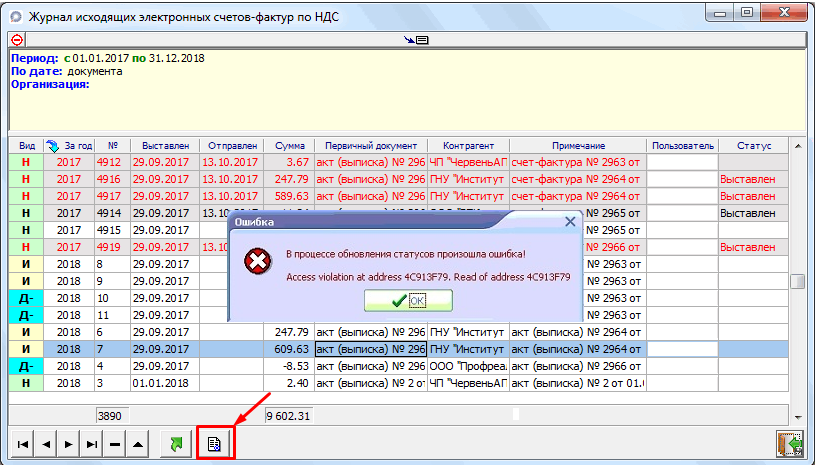Click the exit door icon at bottom right
The height and width of the screenshot is (465, 817).
click(790, 443)
